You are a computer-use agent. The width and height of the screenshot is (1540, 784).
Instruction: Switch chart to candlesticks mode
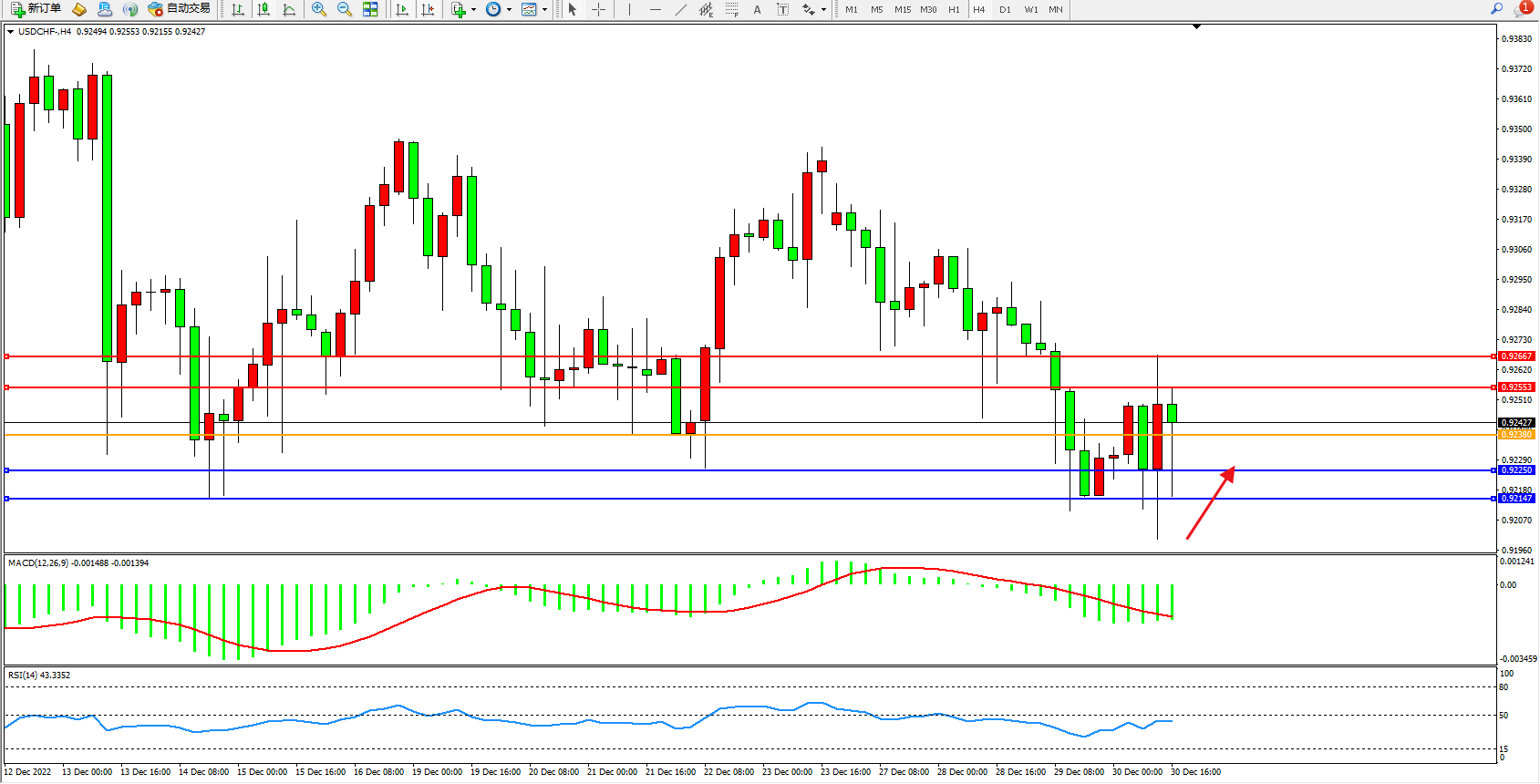[264, 9]
